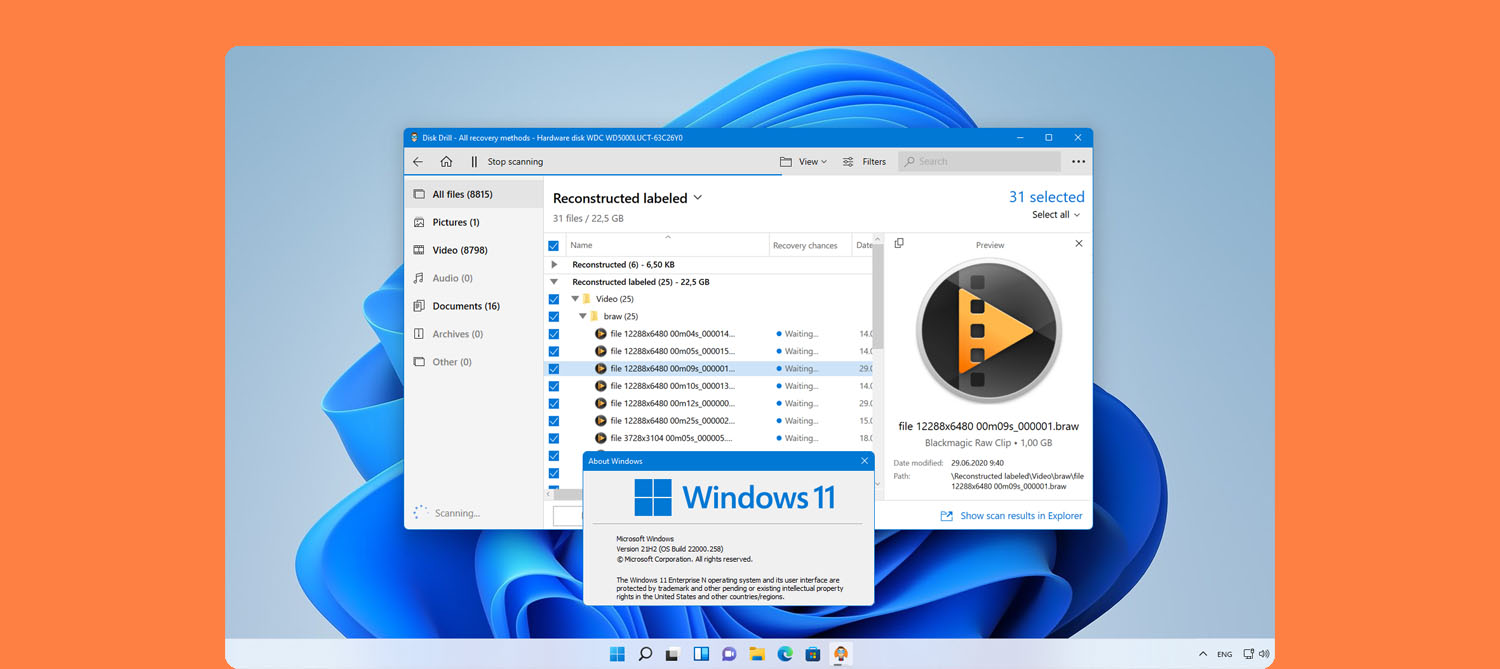The image size is (1500, 669).
Task: Open Widgets from the taskbar
Action: [x=701, y=654]
